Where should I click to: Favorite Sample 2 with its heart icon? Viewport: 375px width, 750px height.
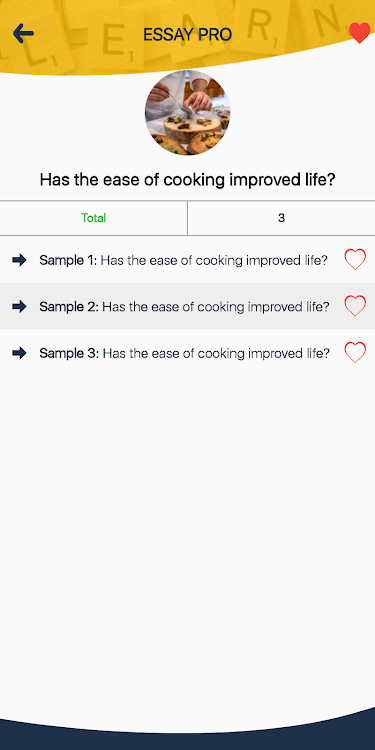point(355,306)
